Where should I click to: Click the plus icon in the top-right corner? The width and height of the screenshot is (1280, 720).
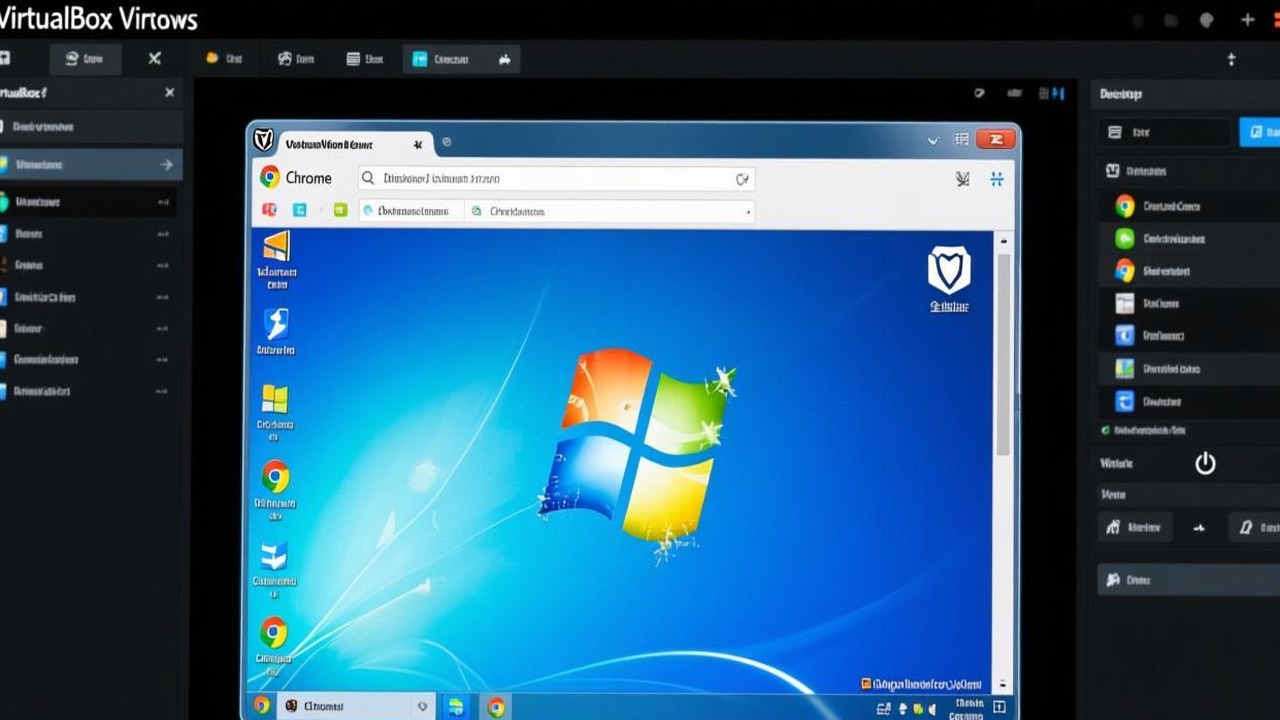(1247, 19)
